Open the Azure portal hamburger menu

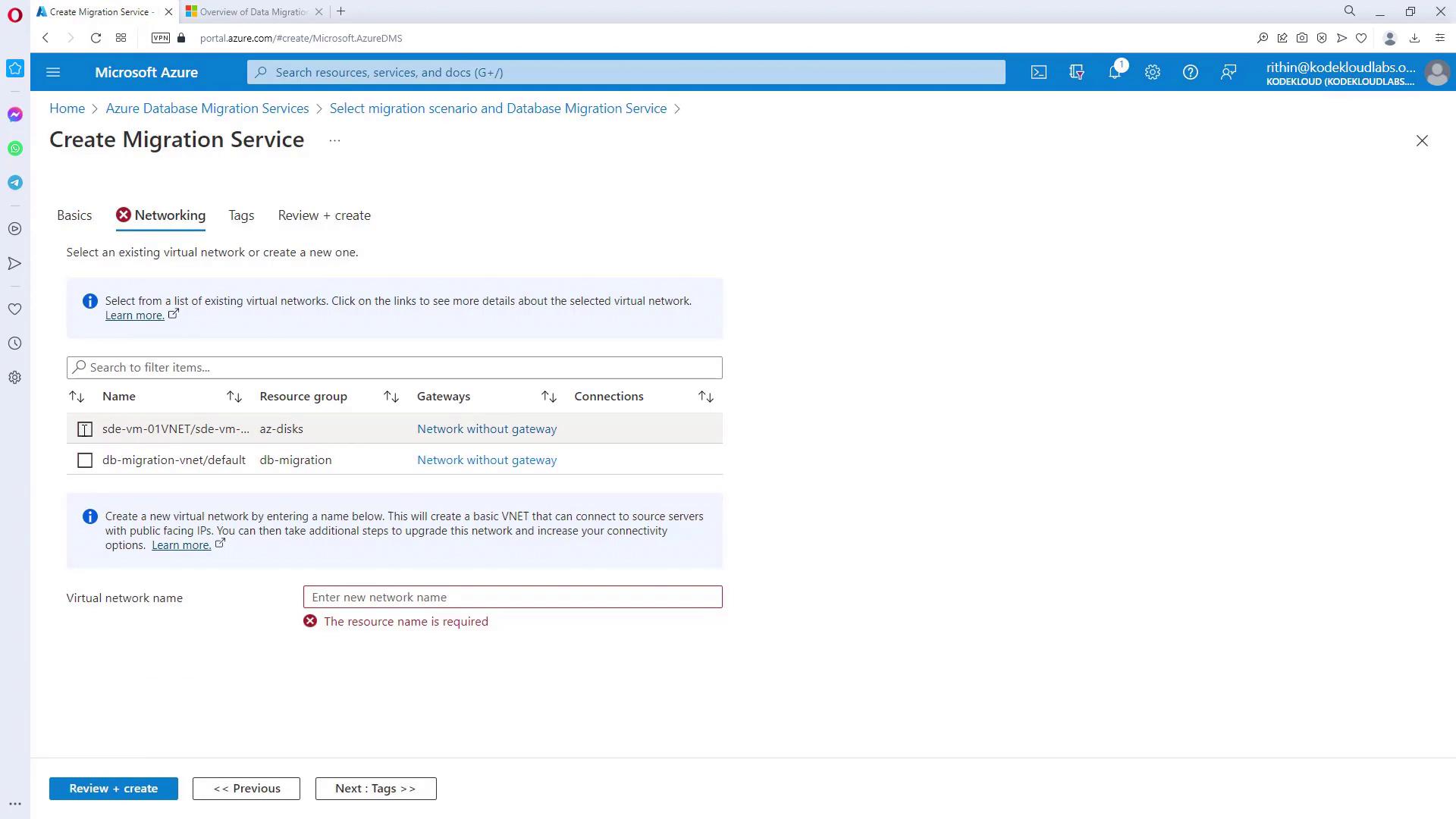53,72
